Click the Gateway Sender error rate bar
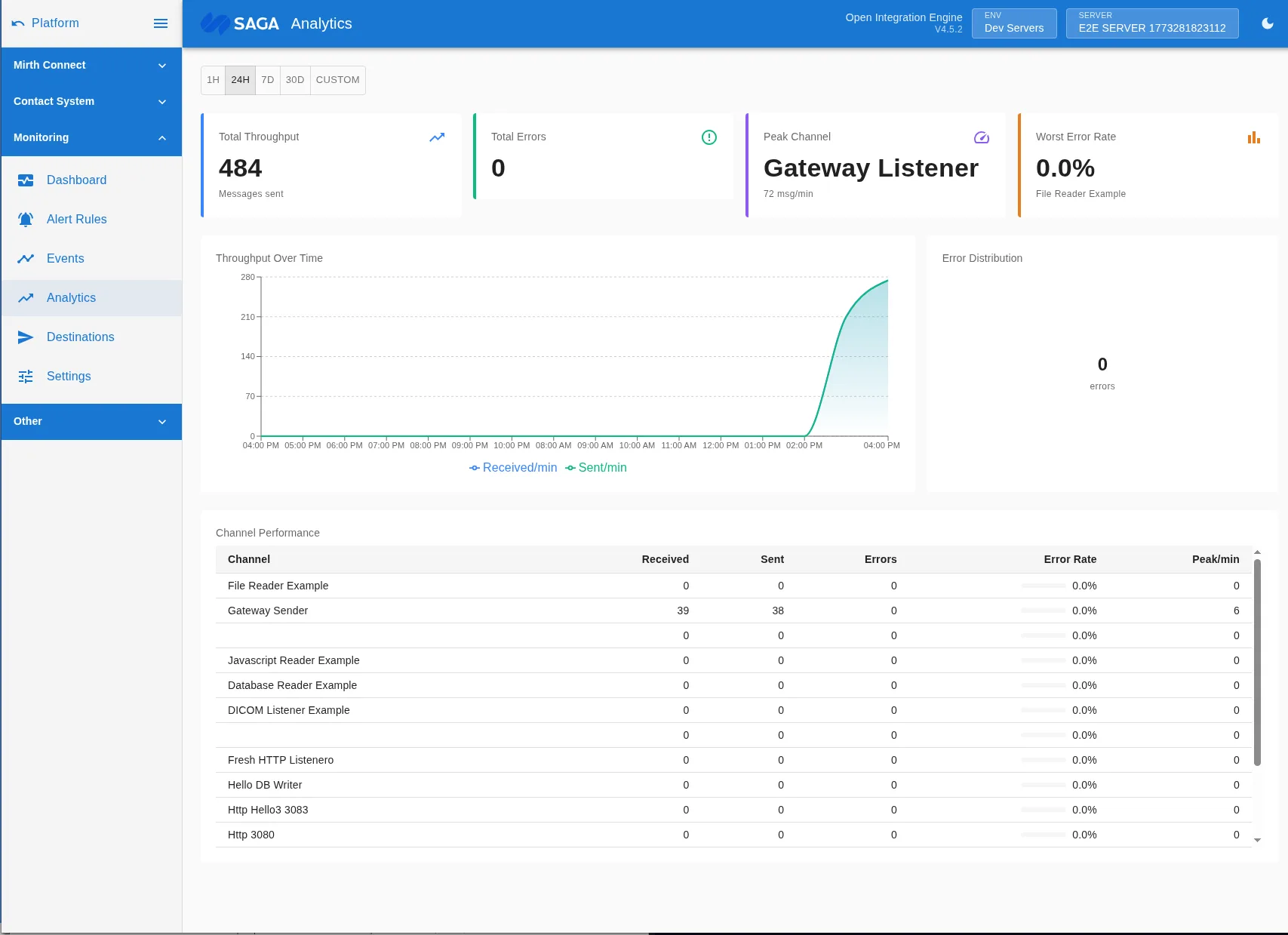Viewport: 1288px width, 935px height. pos(1044,611)
